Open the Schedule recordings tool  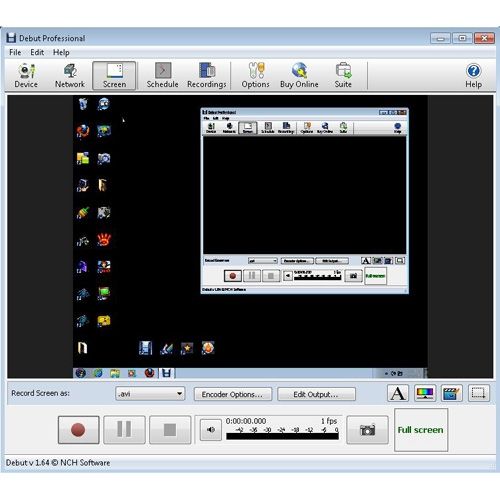(162, 76)
